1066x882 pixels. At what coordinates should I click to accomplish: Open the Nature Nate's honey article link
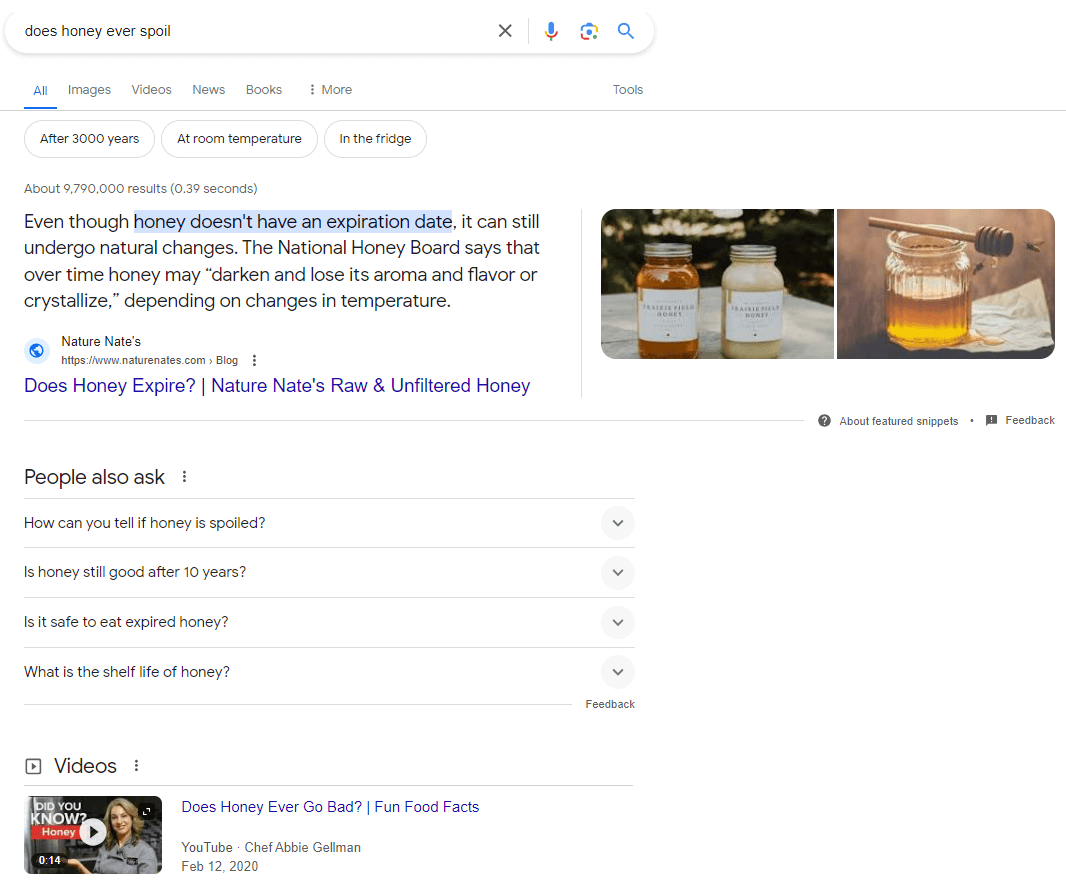pyautogui.click(x=276, y=385)
